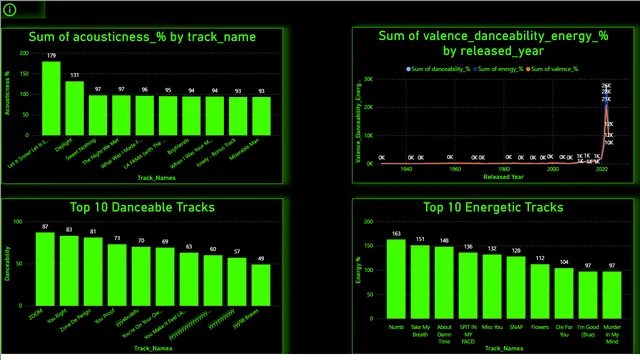This screenshot has width=640, height=360.
Task: Click the 1980 tick on the Released Year axis
Action: (504, 169)
